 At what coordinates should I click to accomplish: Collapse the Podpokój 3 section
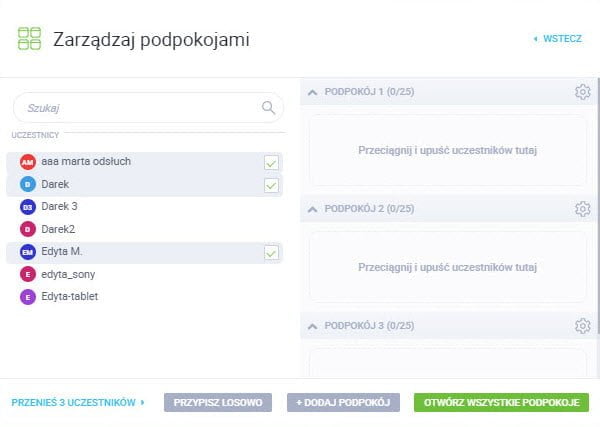tap(313, 326)
